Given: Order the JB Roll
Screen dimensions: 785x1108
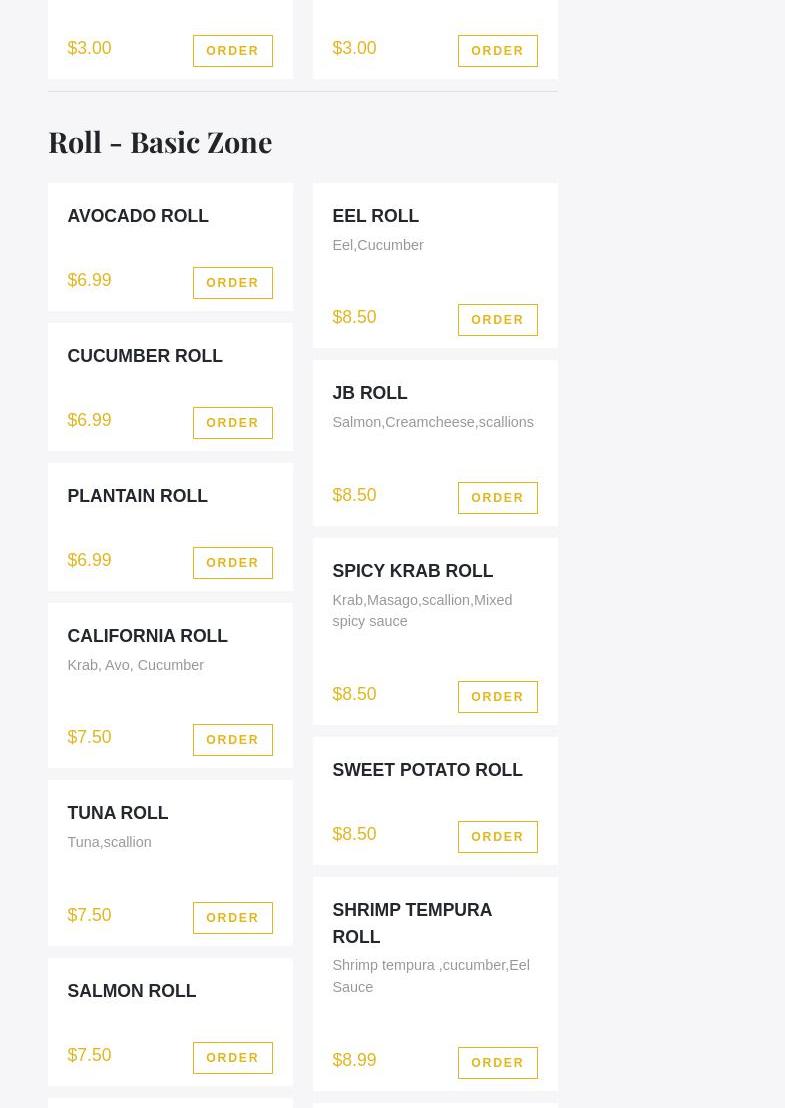Looking at the screenshot, I should (497, 498).
